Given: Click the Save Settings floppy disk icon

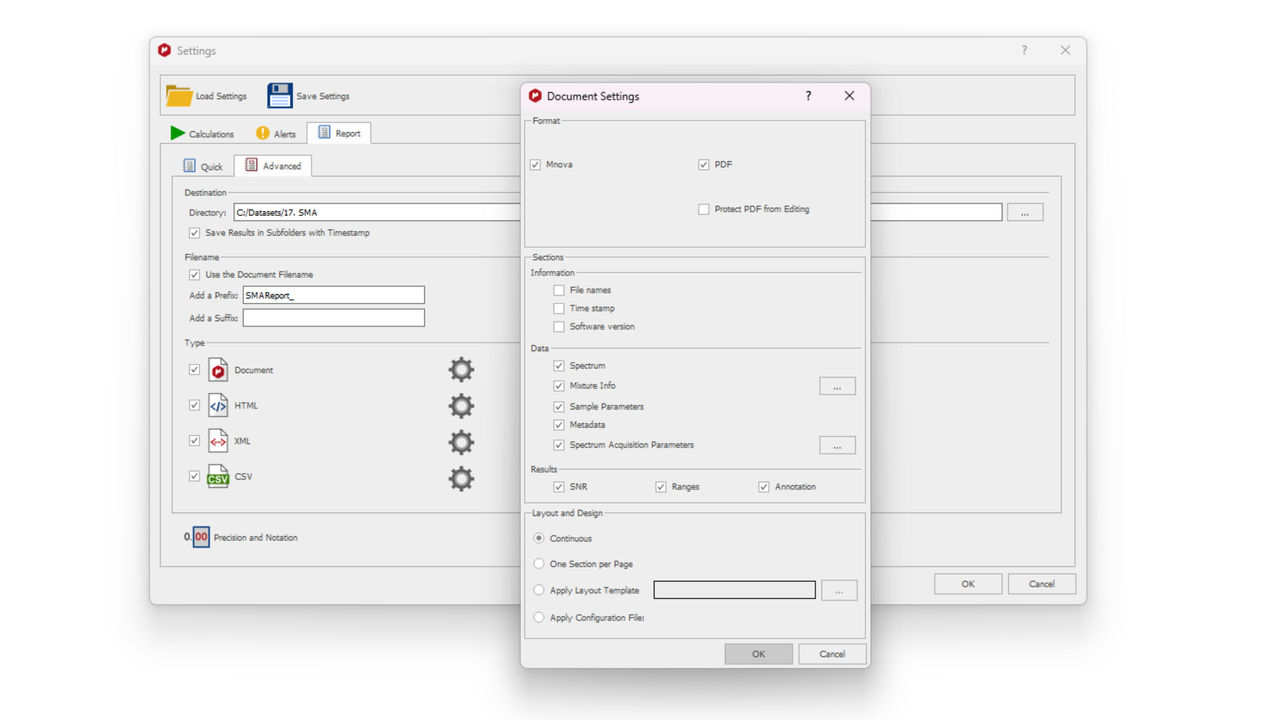Looking at the screenshot, I should pos(280,96).
